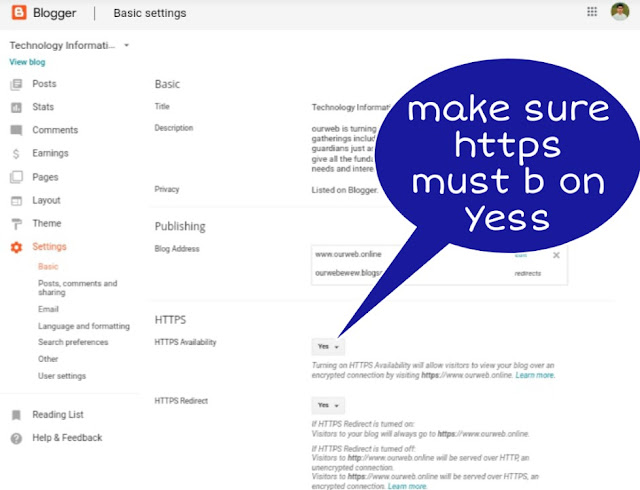Screen dimensions: 640x490
Task: Click the Stats chart icon
Action: (16, 107)
